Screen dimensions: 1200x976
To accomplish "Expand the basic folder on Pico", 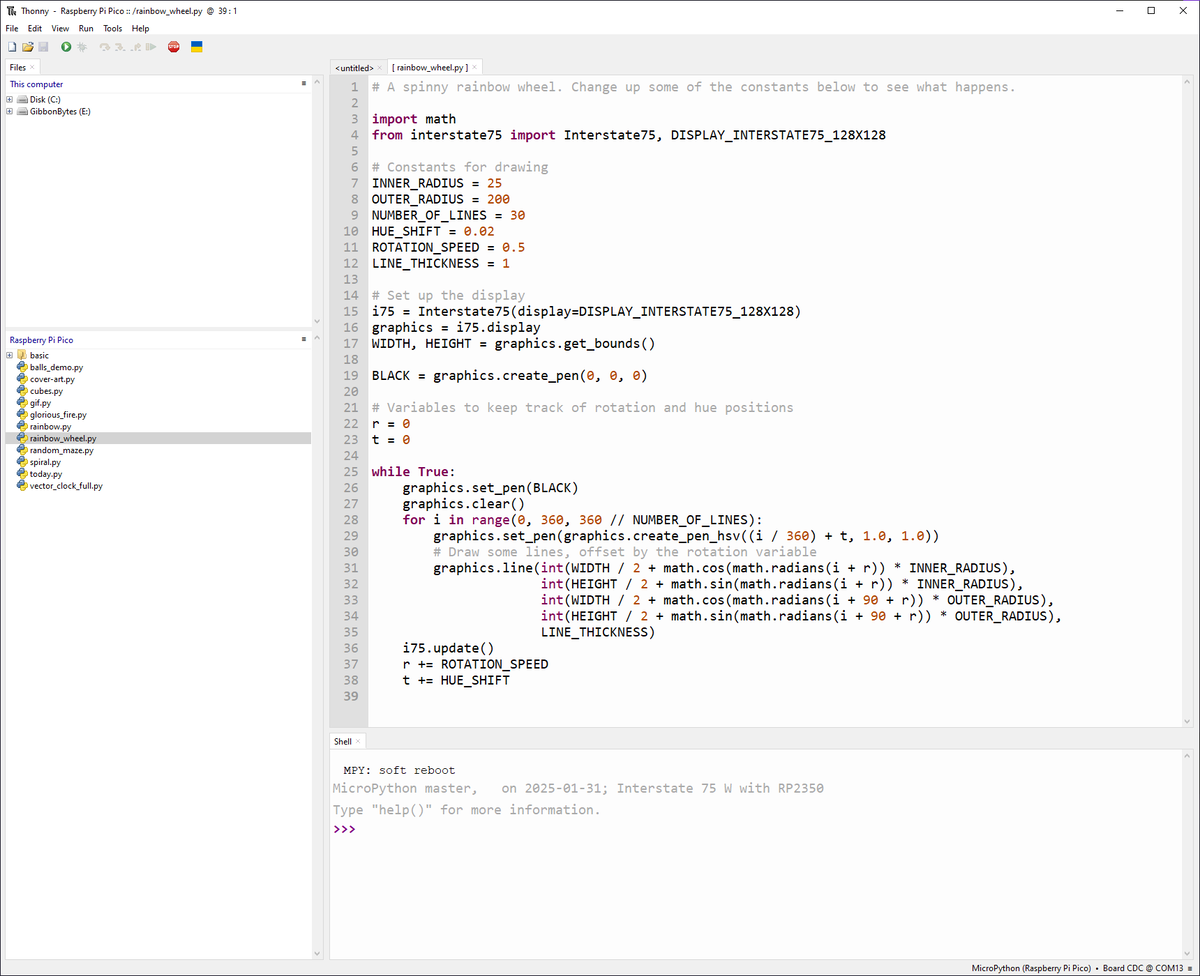I will click(x=10, y=355).
